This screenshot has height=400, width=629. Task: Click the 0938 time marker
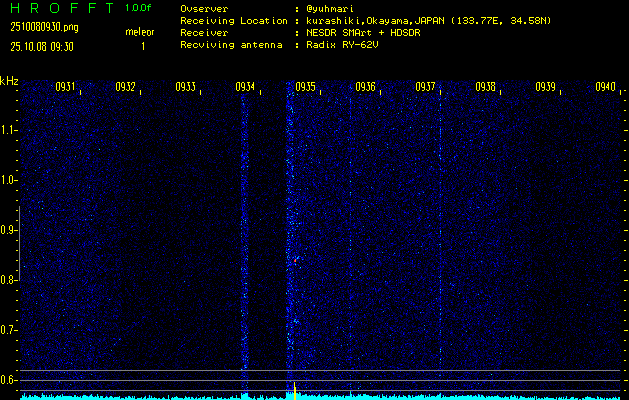point(485,87)
